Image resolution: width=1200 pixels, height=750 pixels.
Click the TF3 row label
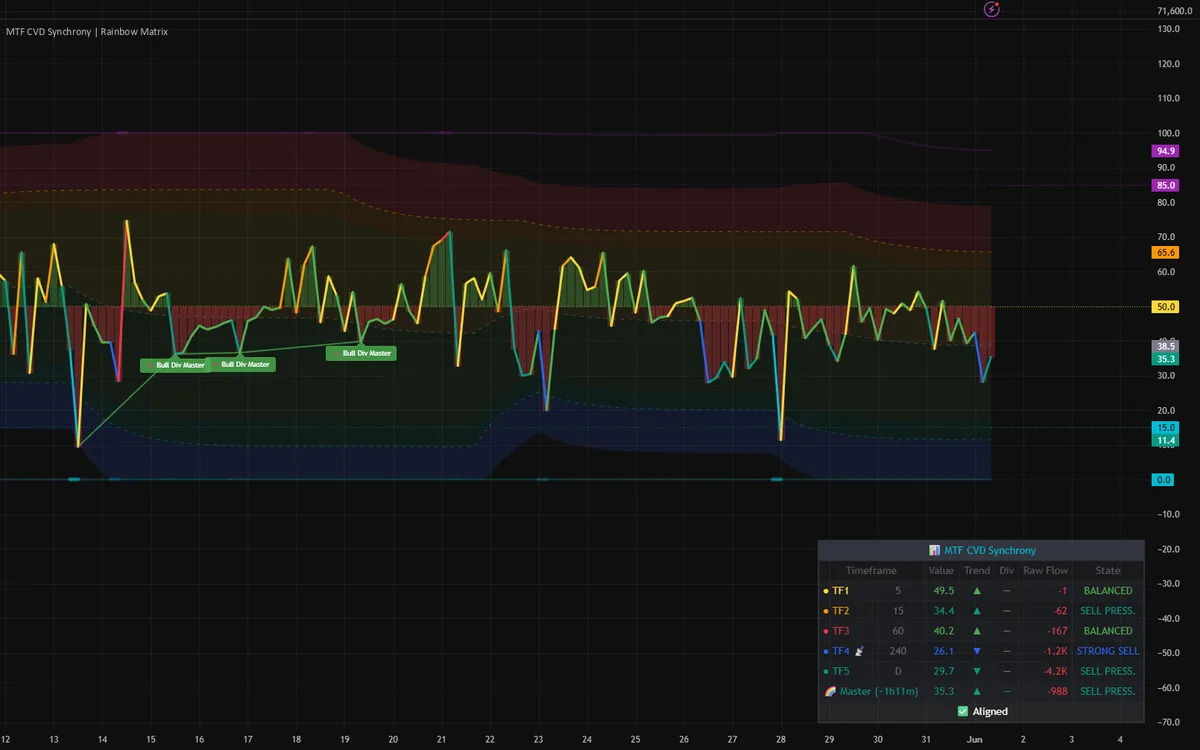click(840, 631)
